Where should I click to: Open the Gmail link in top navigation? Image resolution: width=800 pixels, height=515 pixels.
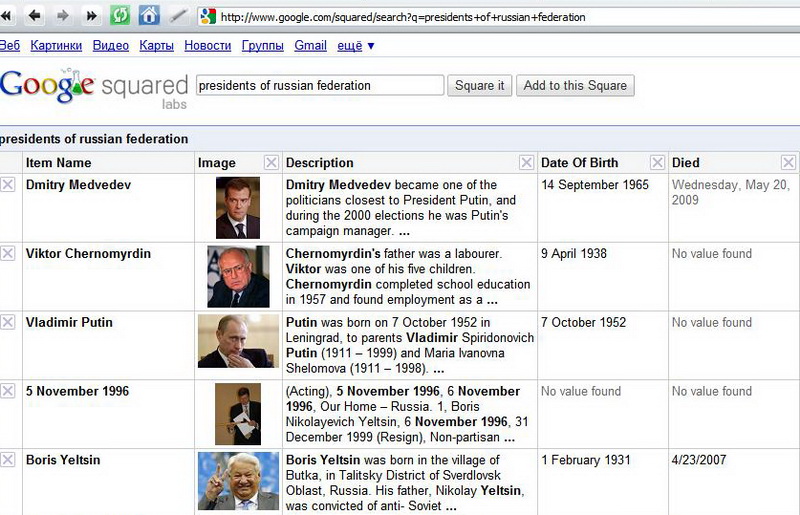310,46
